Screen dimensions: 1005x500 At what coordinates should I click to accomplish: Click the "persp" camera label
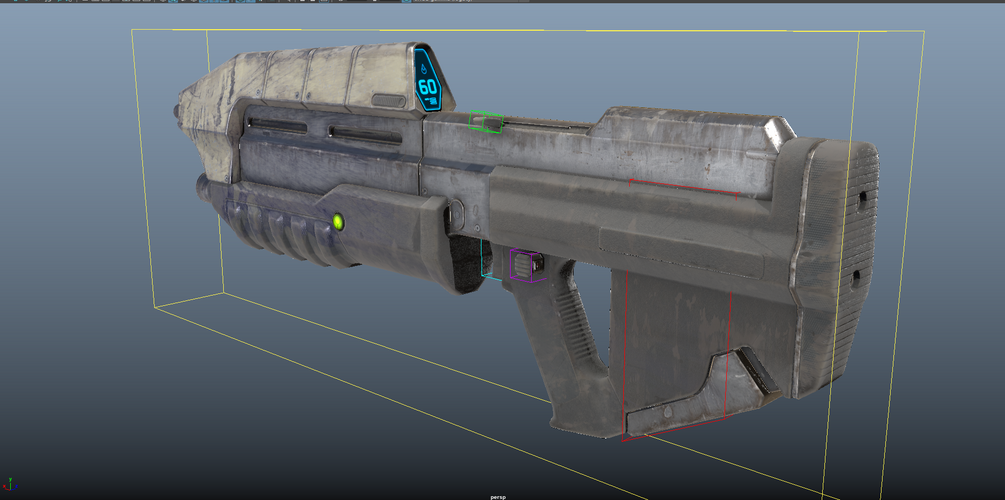tap(498, 497)
